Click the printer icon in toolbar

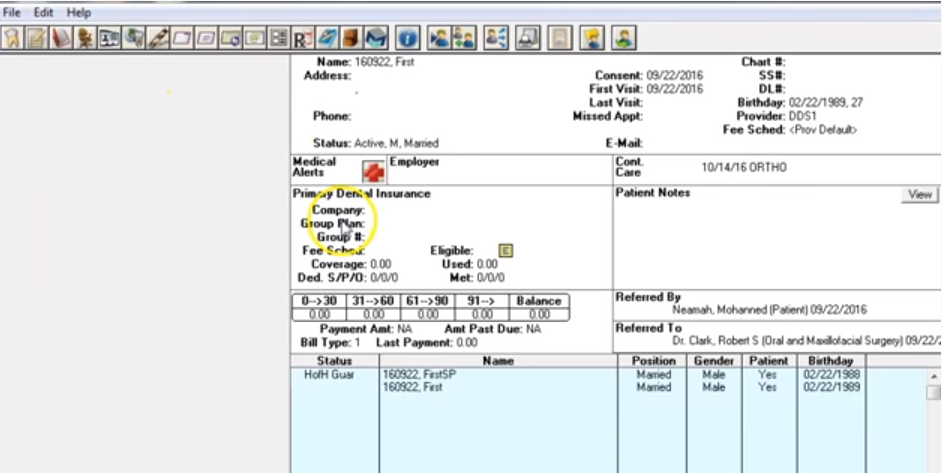528,39
